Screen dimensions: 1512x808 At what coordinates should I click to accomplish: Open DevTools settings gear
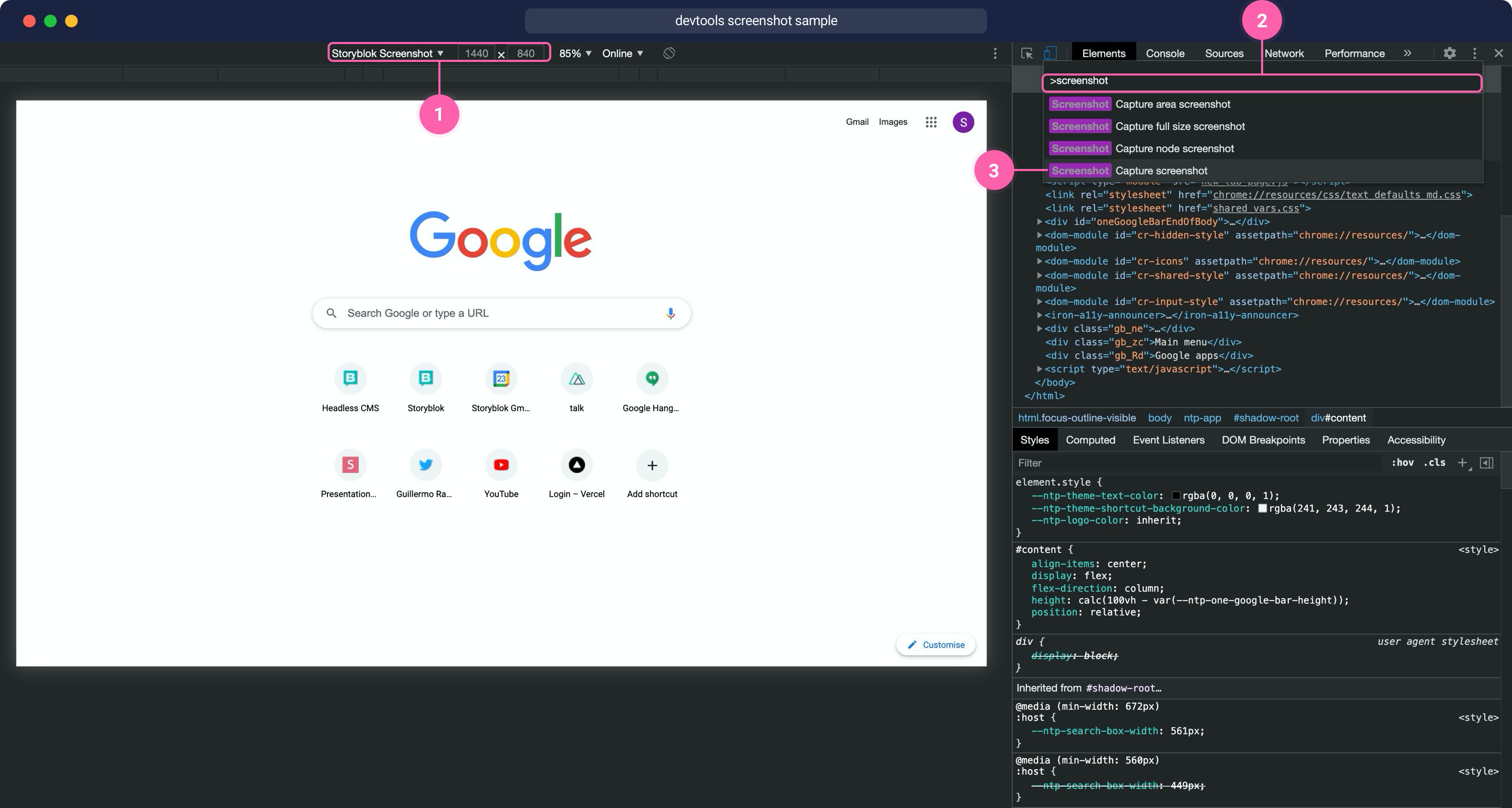tap(1449, 54)
